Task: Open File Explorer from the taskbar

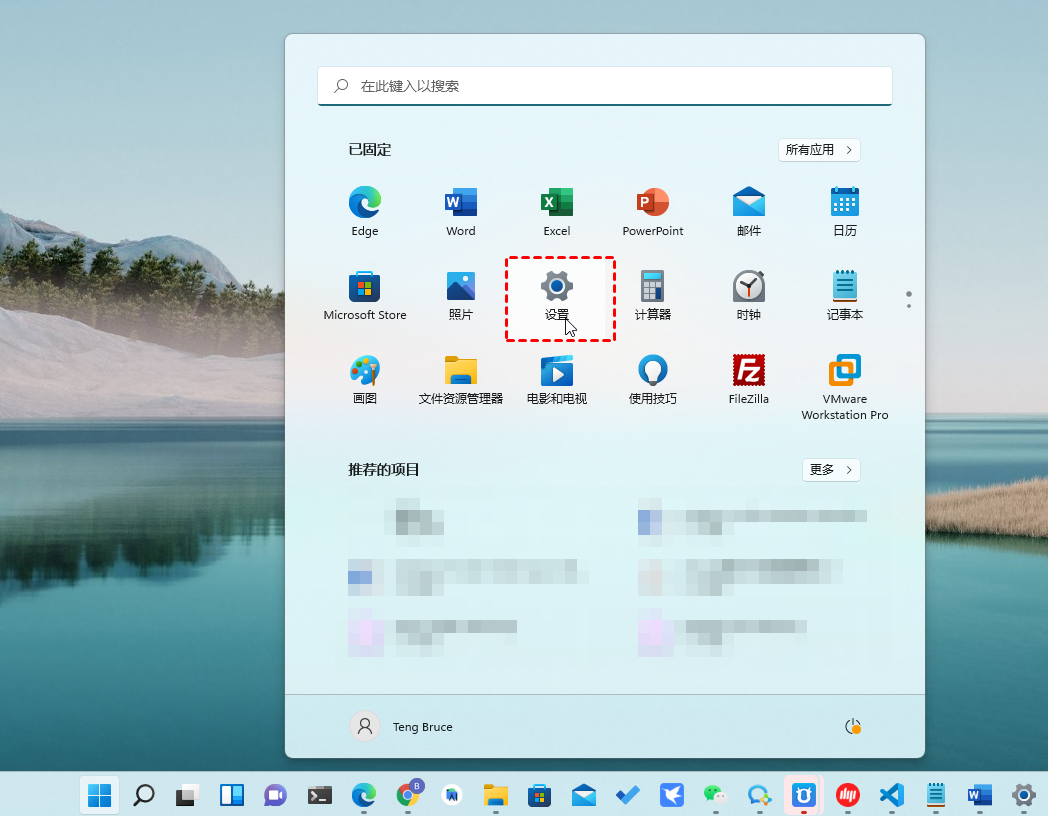Action: click(495, 795)
